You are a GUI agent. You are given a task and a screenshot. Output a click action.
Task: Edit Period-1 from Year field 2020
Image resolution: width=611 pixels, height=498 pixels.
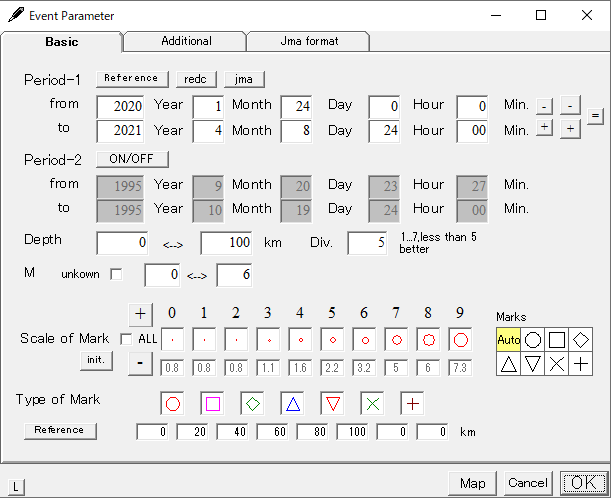click(x=120, y=106)
